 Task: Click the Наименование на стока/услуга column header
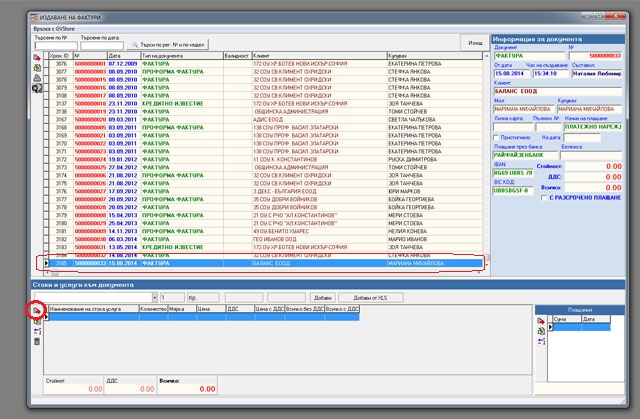[x=93, y=309]
